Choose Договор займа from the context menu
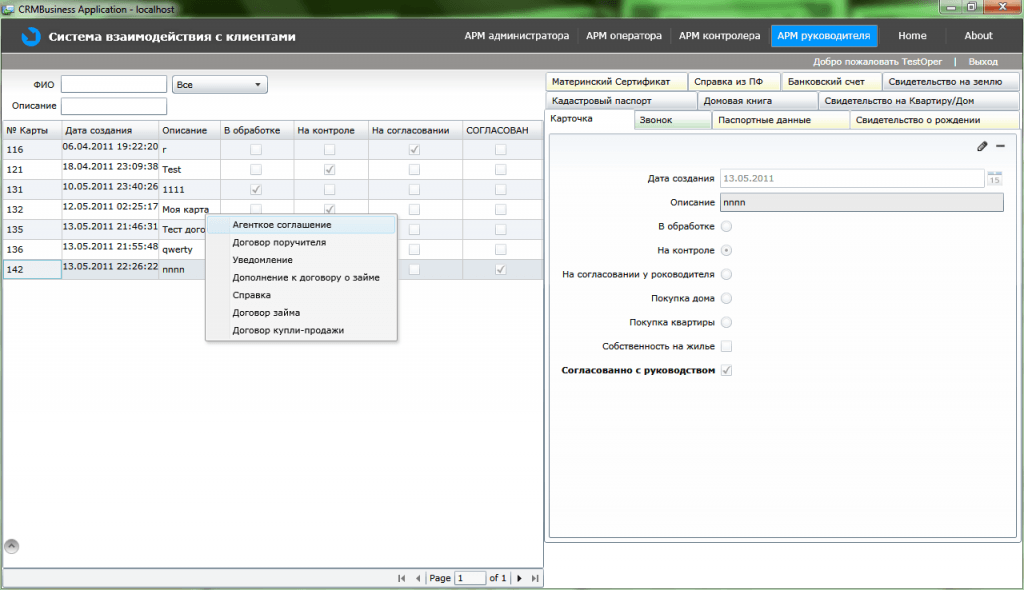1024x590 pixels. pos(301,313)
